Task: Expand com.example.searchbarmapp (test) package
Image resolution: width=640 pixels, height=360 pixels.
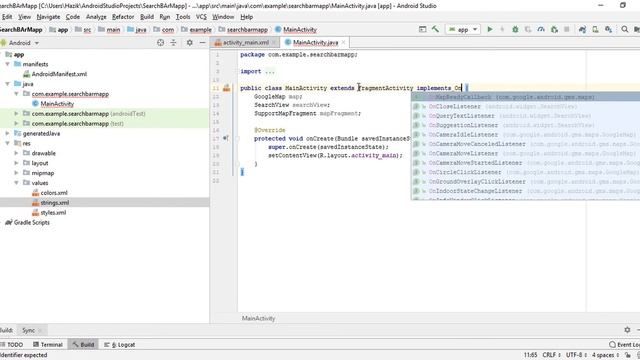Action: (16, 123)
